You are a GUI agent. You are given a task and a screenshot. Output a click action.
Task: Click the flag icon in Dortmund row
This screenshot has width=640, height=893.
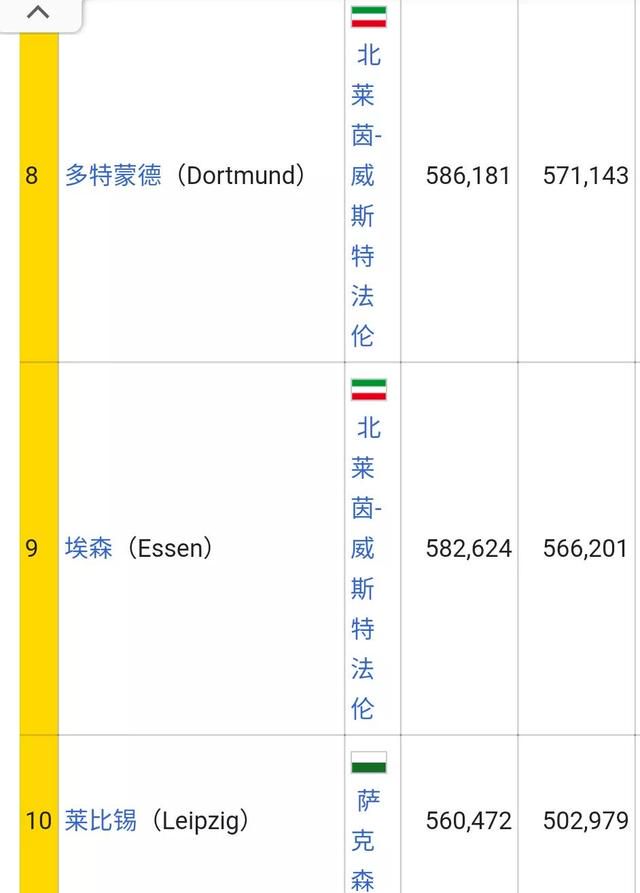click(369, 17)
